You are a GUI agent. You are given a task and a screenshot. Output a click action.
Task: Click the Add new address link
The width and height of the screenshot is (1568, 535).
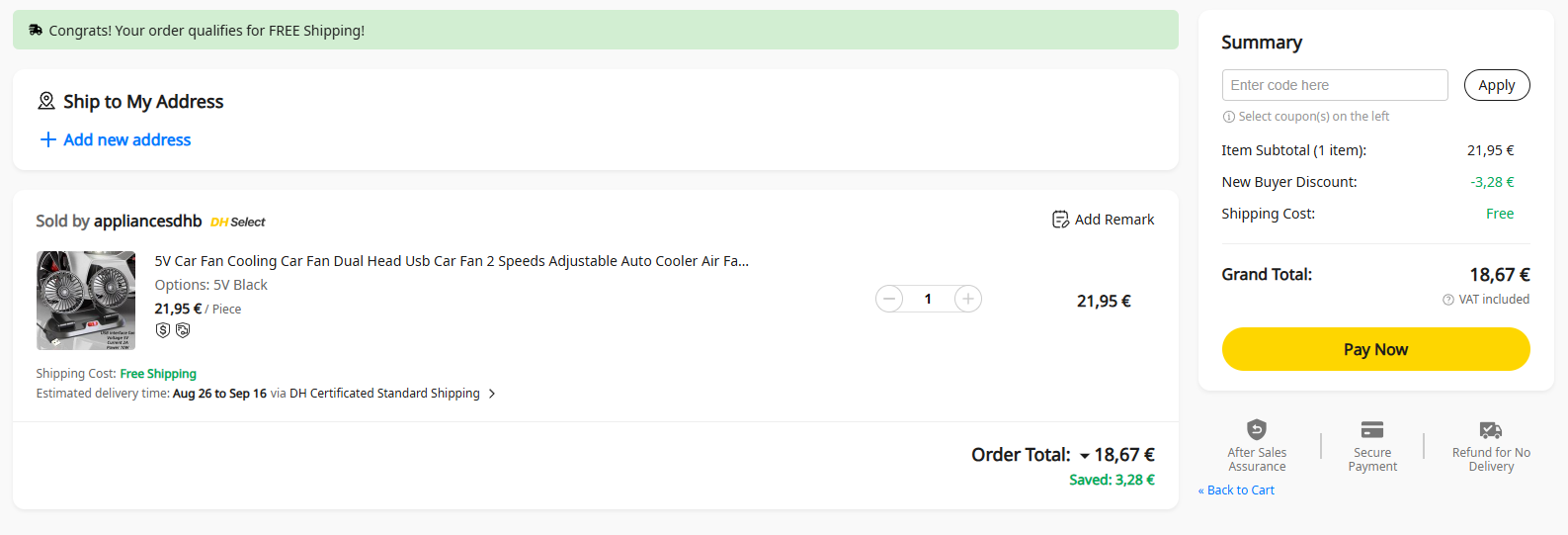pos(126,139)
